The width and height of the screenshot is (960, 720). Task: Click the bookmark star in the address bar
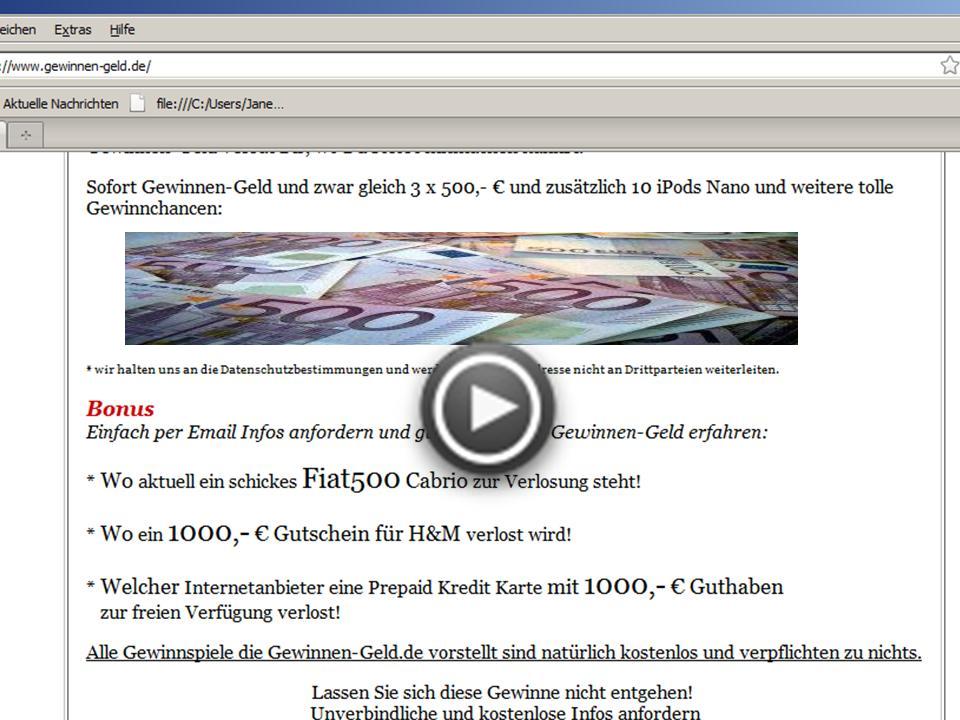pyautogui.click(x=947, y=63)
